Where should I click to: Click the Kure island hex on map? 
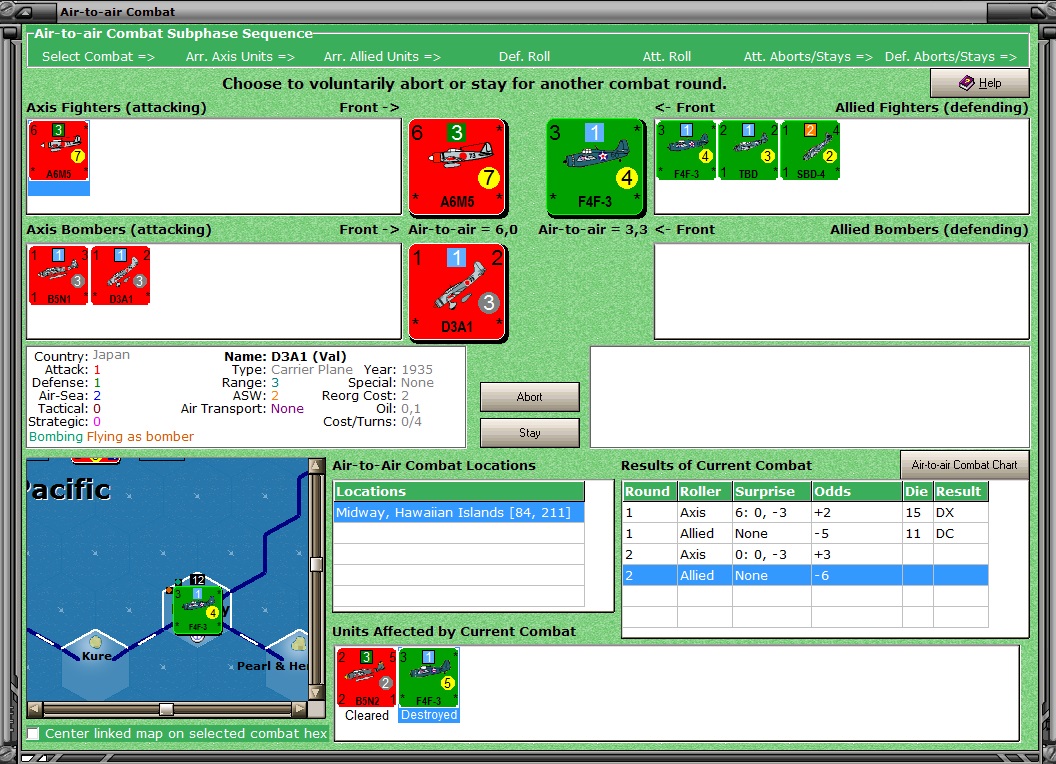(x=95, y=664)
